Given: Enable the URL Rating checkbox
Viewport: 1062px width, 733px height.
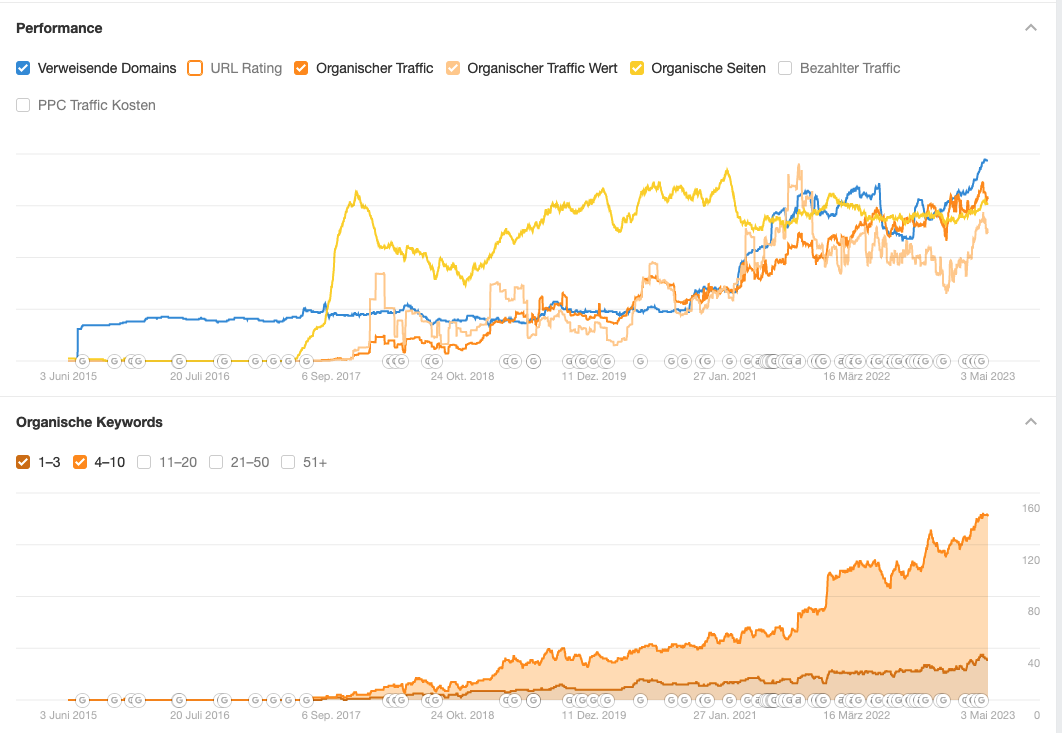Looking at the screenshot, I should click(195, 68).
